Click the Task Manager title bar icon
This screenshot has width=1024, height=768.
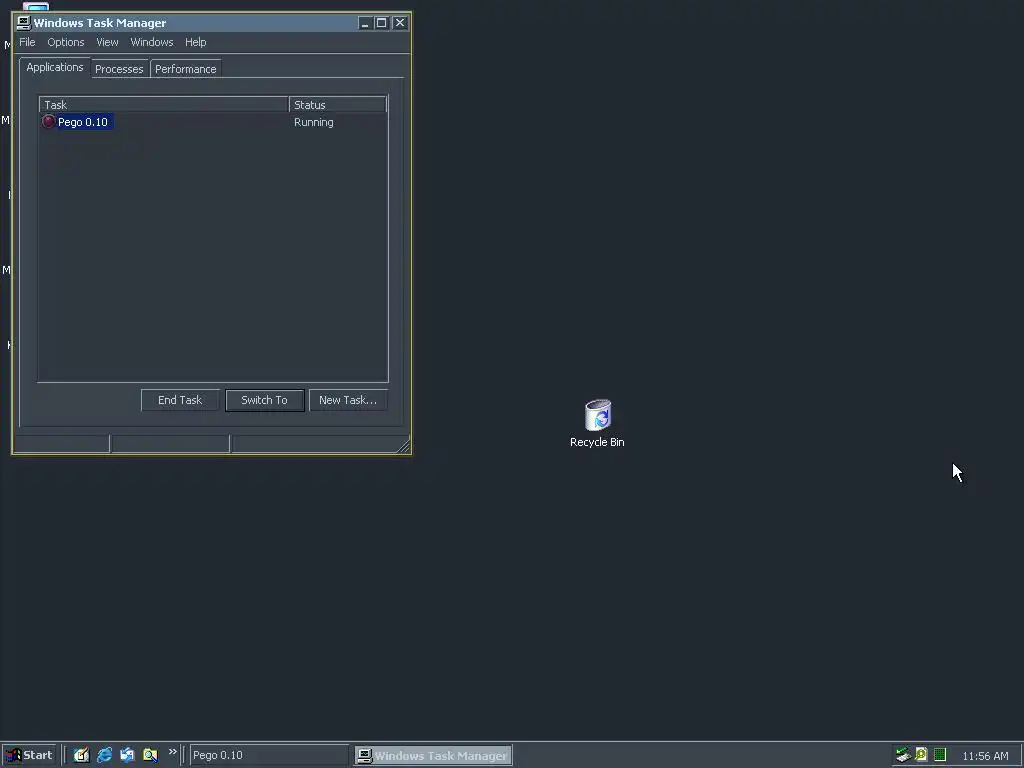tap(24, 23)
